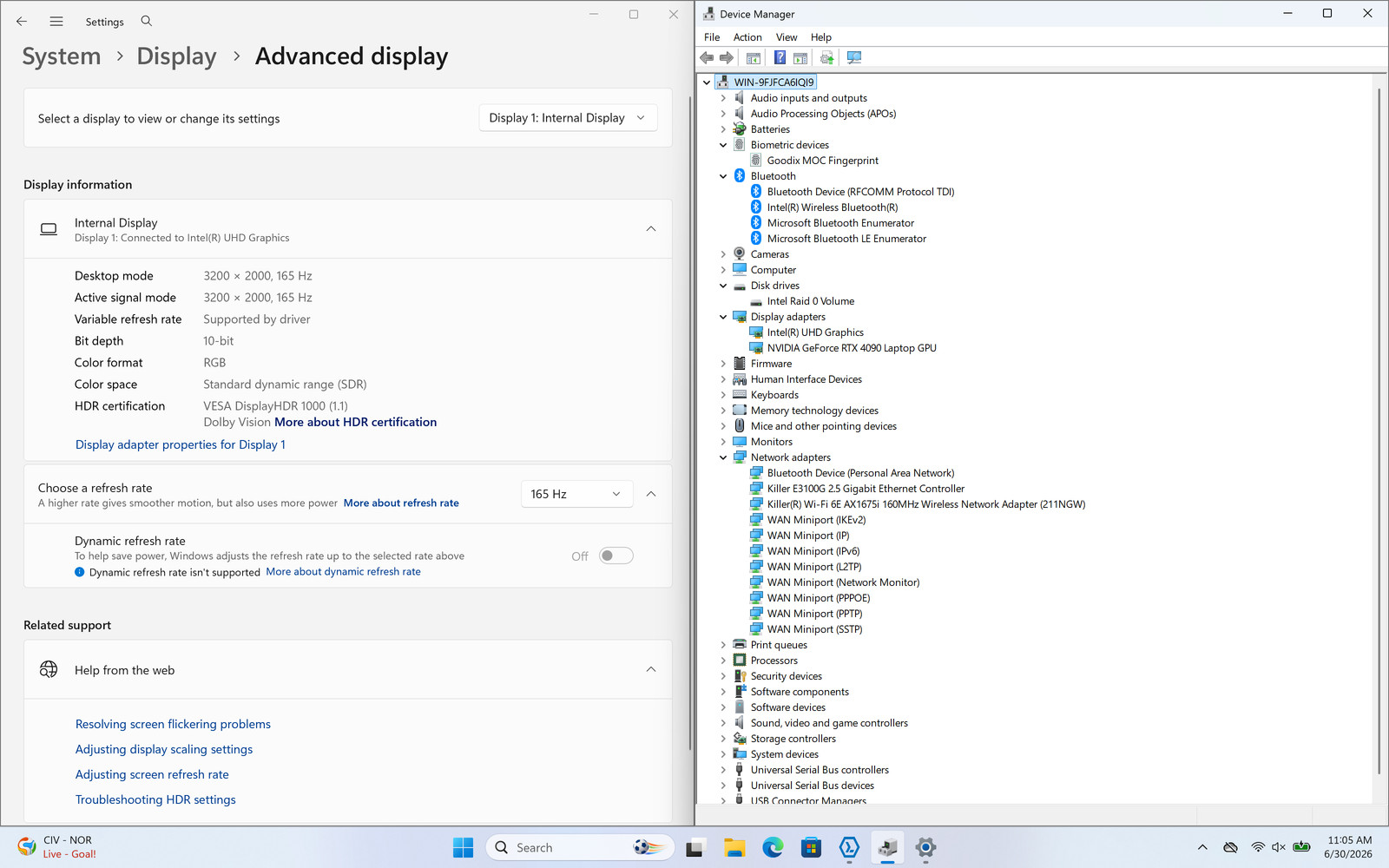This screenshot has height=868, width=1389.
Task: Open the 165 Hz refresh rate dropdown
Action: coord(576,494)
